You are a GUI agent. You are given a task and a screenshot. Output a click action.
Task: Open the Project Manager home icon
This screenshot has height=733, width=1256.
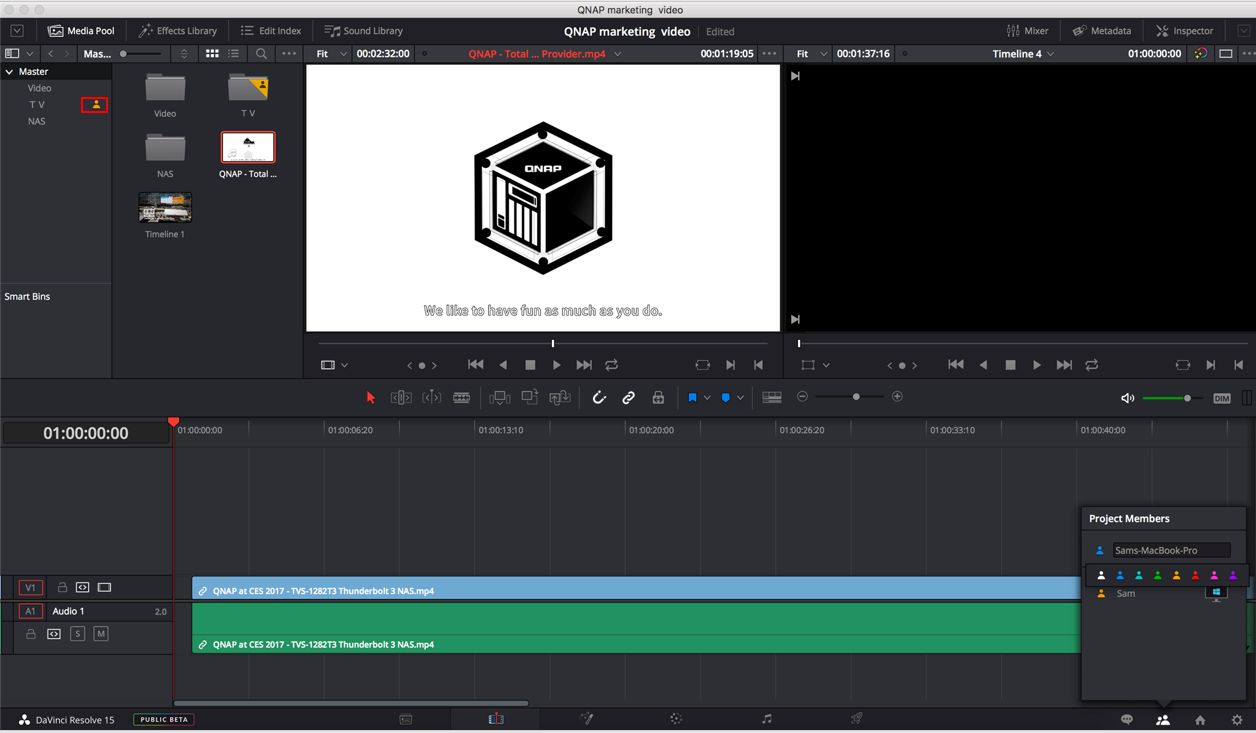coord(1200,720)
